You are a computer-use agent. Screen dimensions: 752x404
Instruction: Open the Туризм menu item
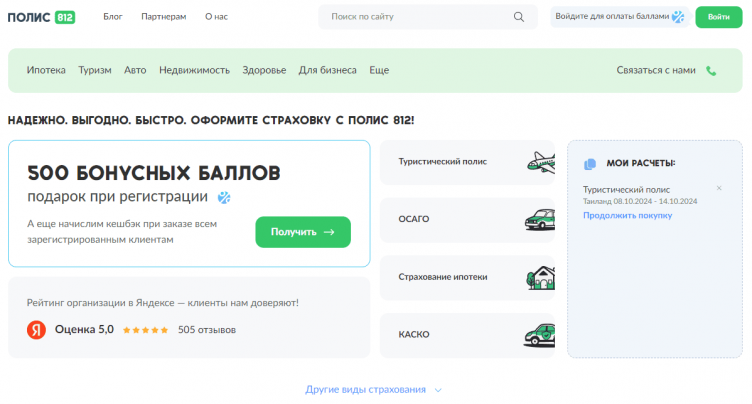[x=95, y=70]
